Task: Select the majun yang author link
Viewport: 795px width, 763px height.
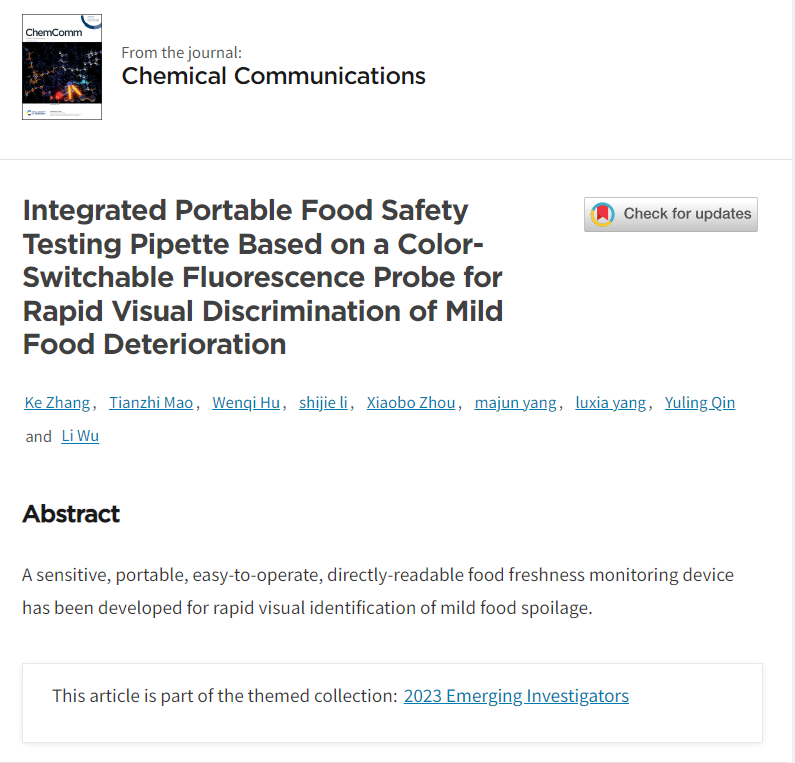Action: (x=515, y=403)
